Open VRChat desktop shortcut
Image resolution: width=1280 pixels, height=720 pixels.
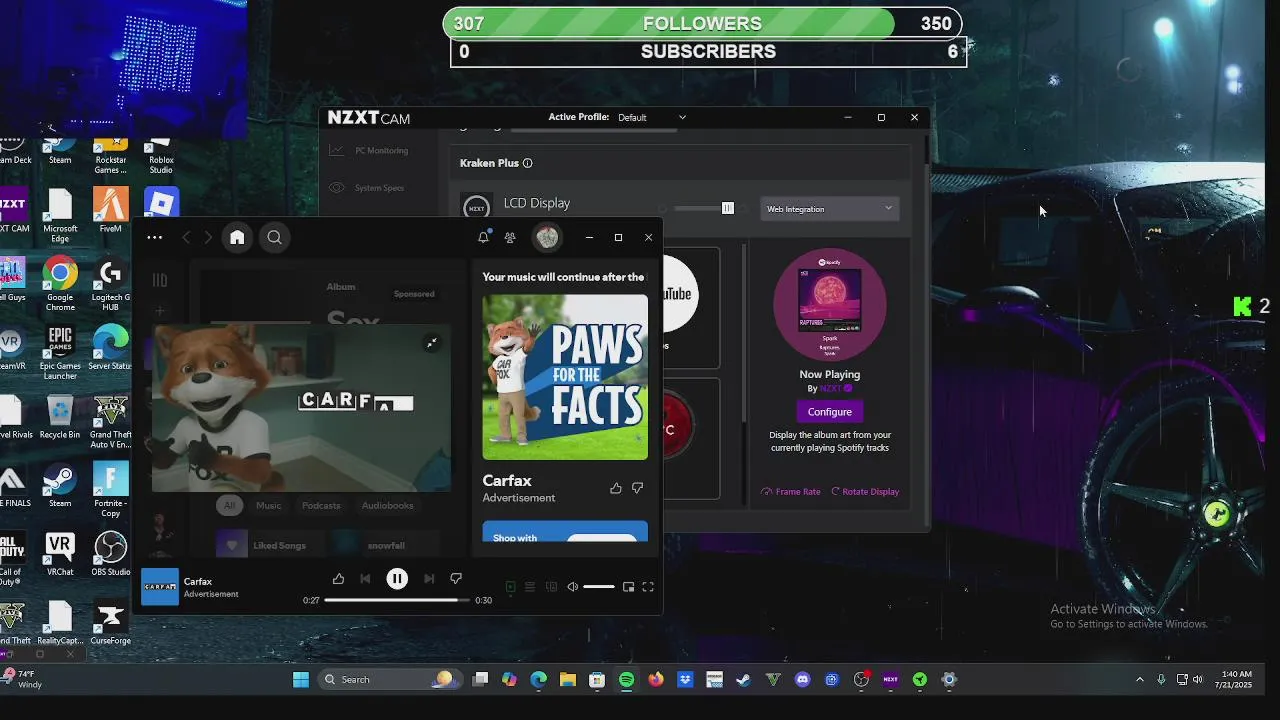[x=60, y=555]
